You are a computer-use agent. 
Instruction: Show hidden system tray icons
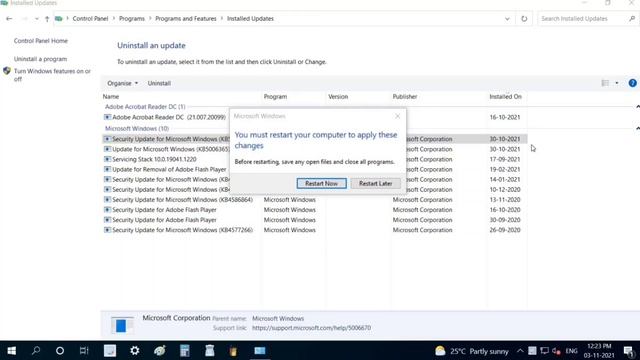[x=520, y=351]
